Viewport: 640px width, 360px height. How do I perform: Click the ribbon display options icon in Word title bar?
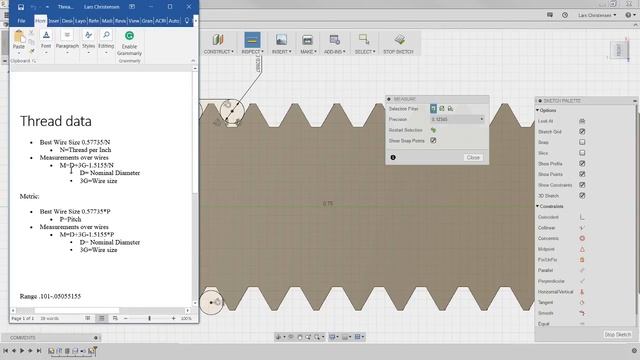coord(132,7)
